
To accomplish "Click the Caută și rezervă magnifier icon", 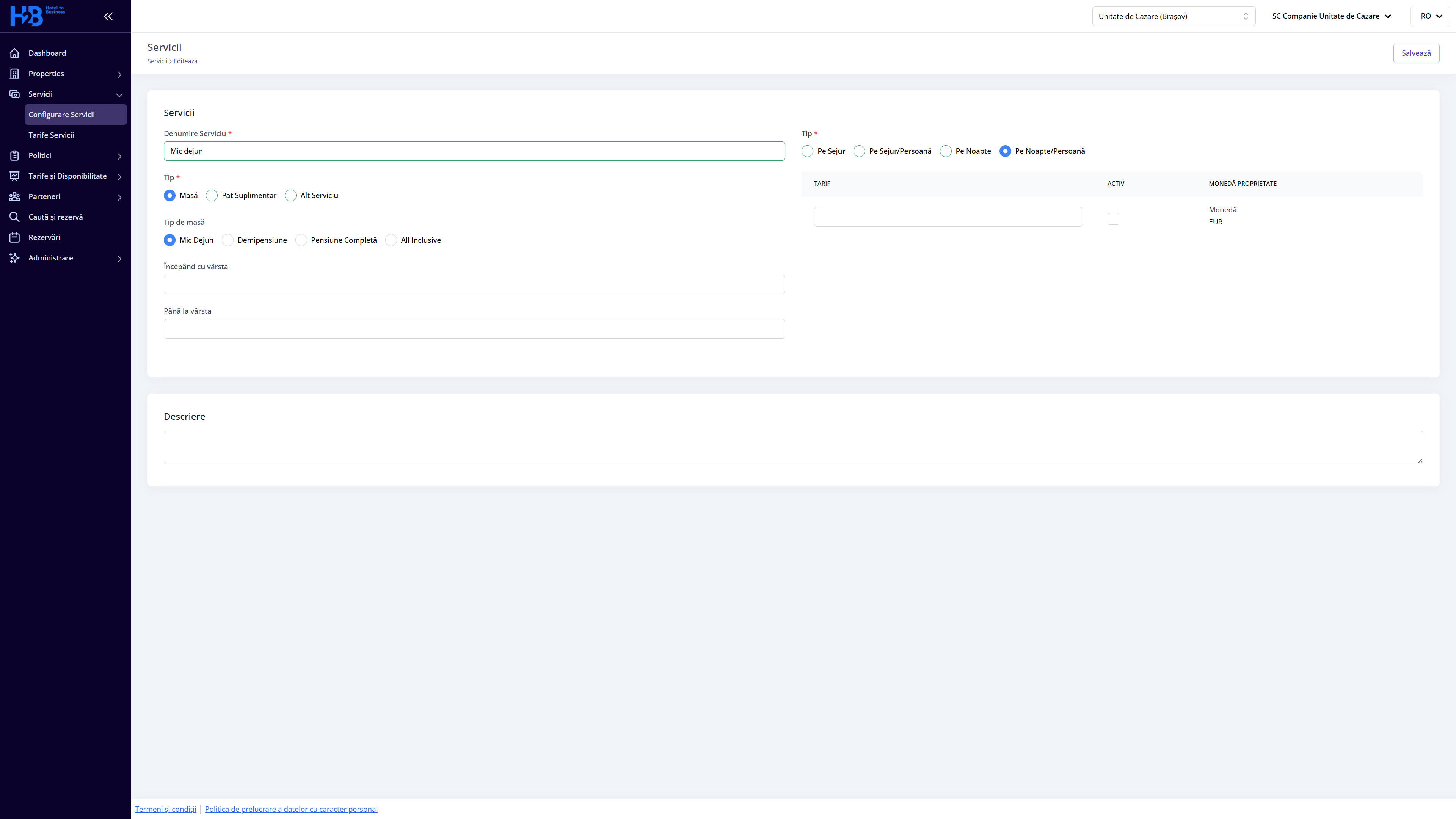I will (x=15, y=217).
